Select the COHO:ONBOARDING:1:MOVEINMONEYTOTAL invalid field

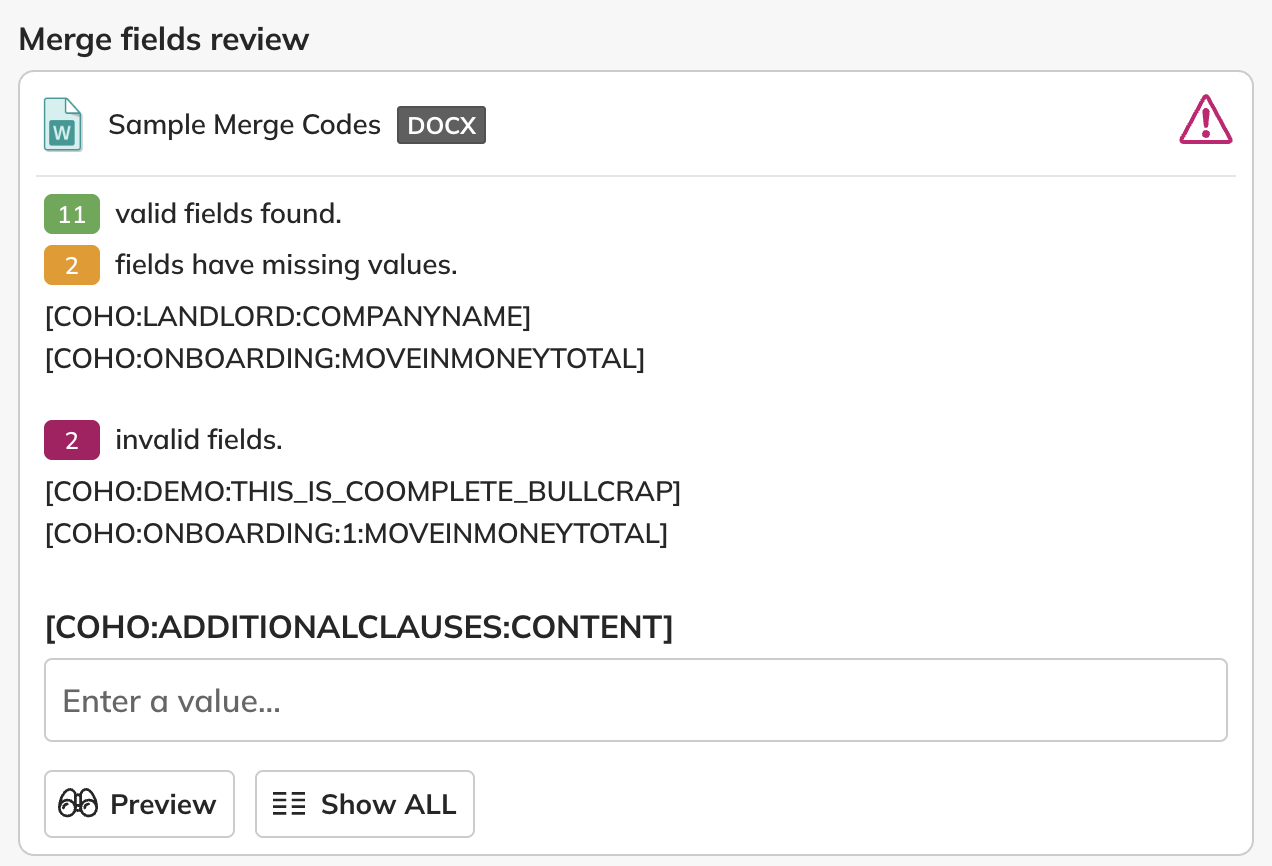[356, 534]
